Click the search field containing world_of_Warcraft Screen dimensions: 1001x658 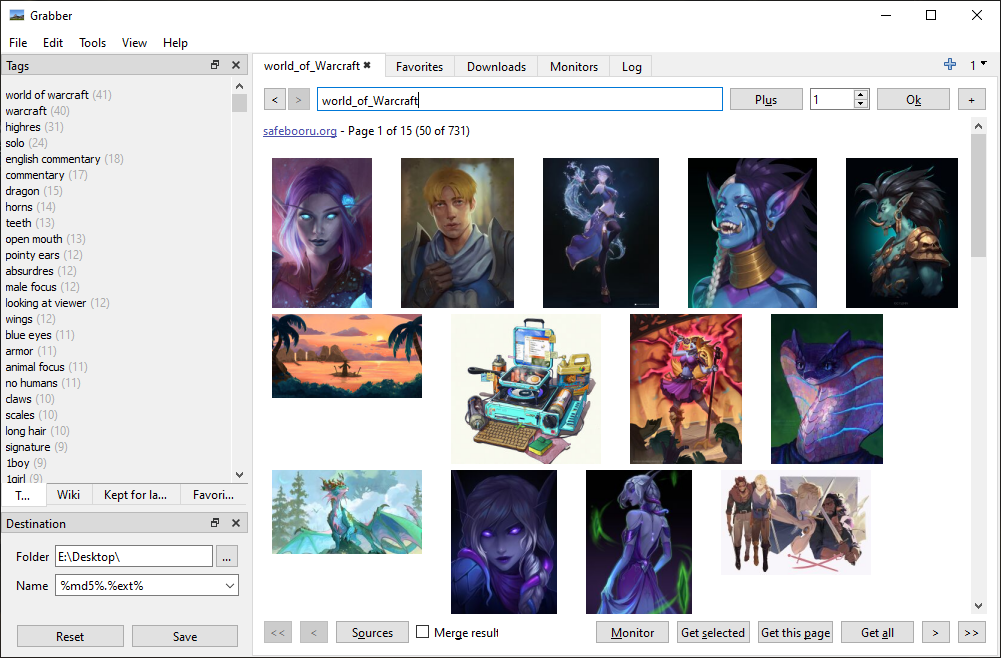click(x=520, y=100)
